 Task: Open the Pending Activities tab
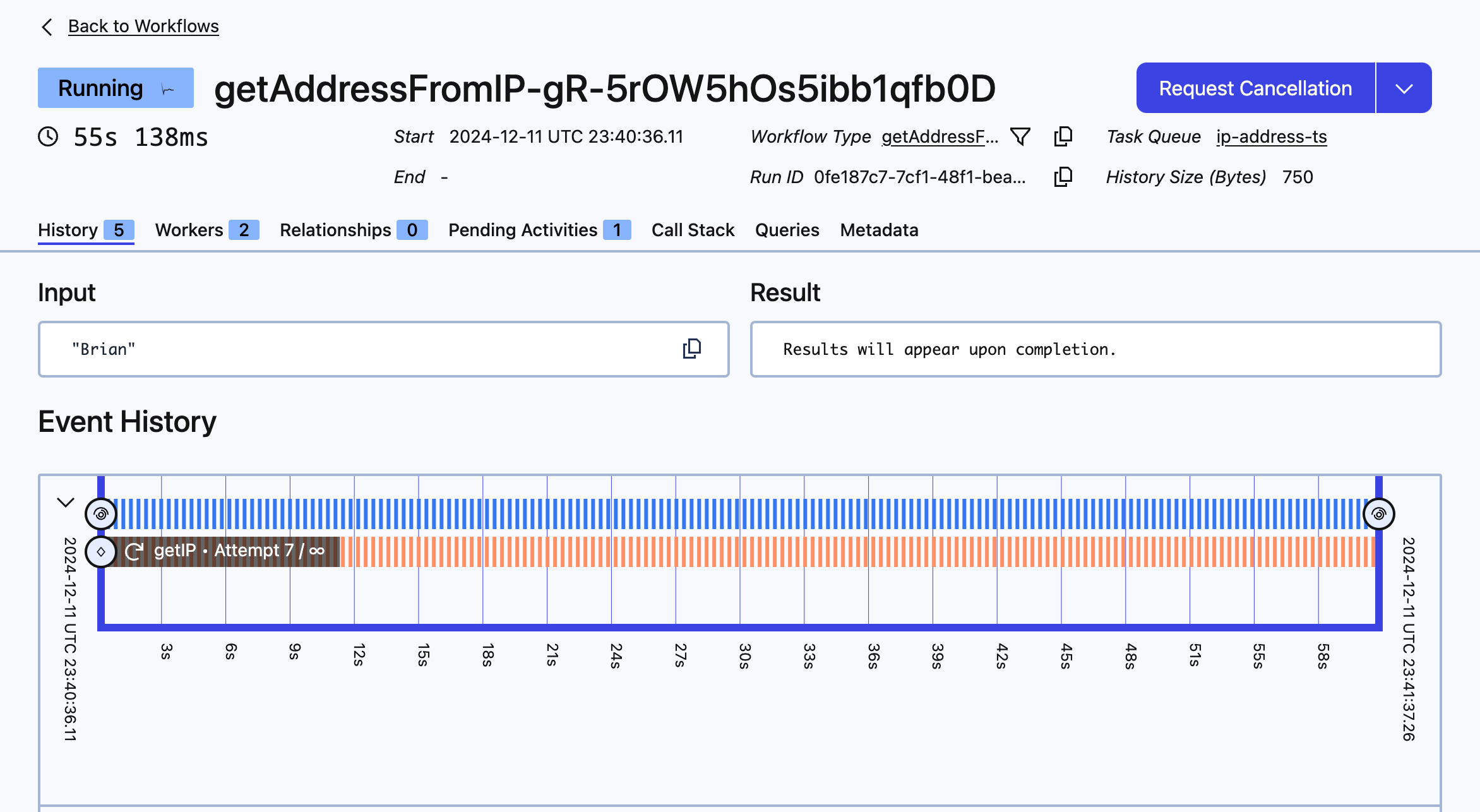pos(522,230)
